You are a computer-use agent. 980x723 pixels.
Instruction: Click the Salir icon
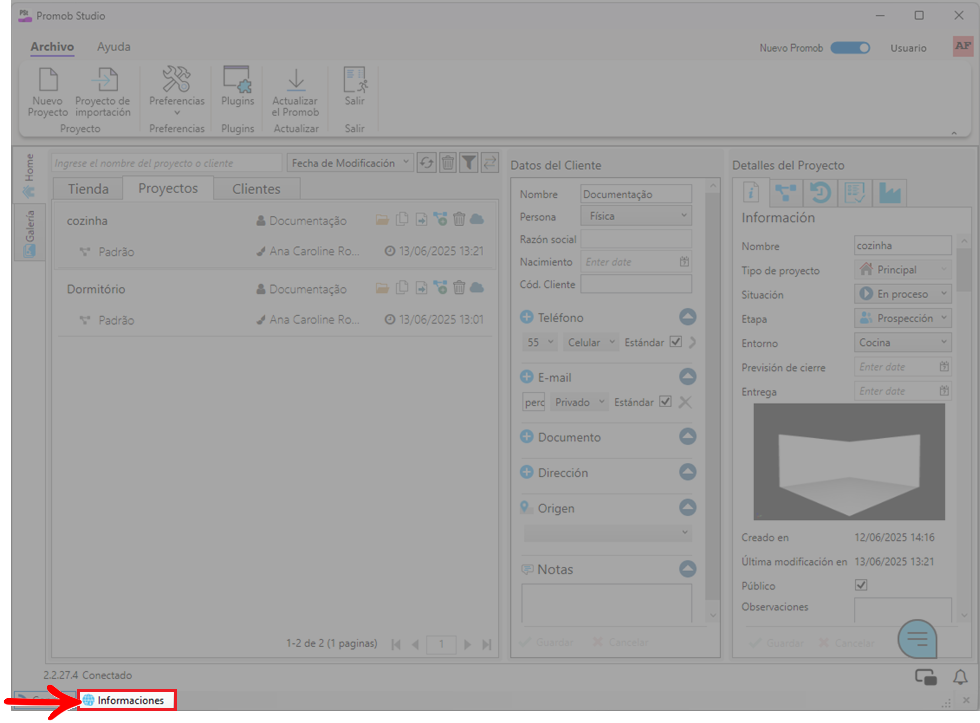354,86
